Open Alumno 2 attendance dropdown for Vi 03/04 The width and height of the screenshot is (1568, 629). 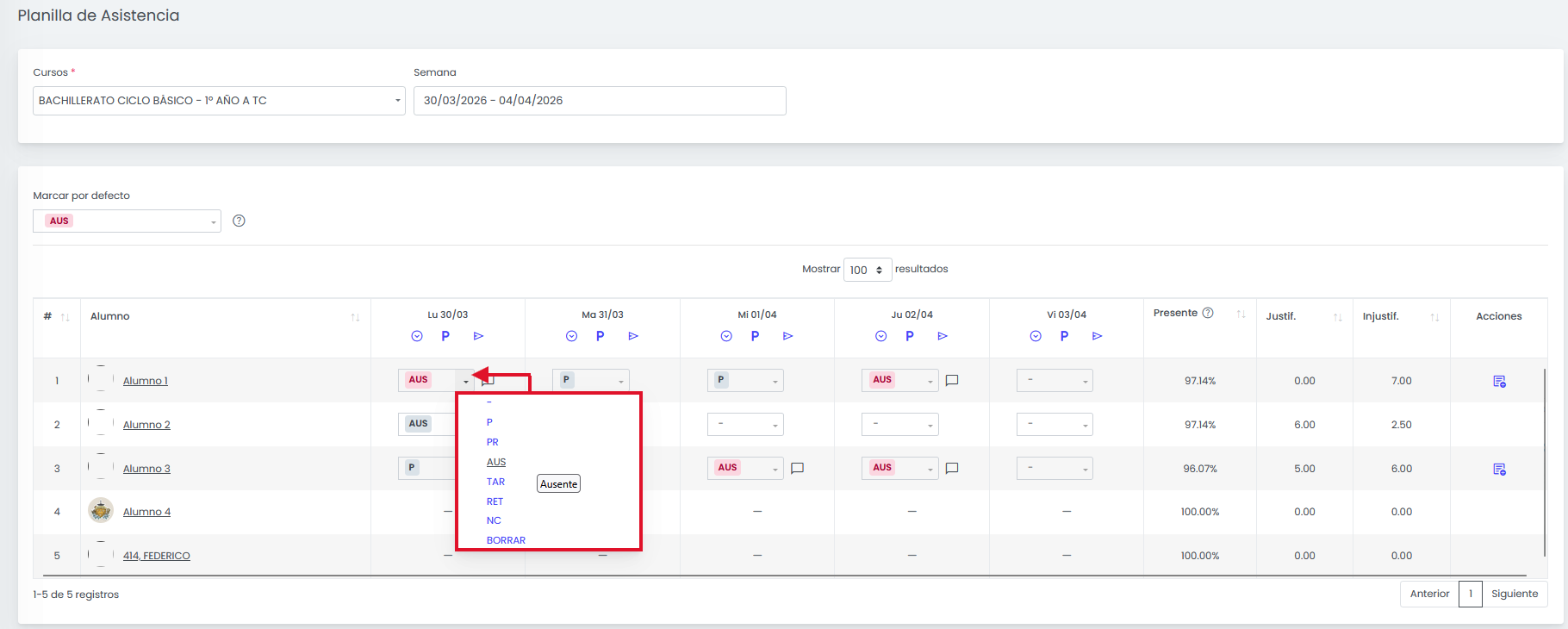pyautogui.click(x=1055, y=424)
